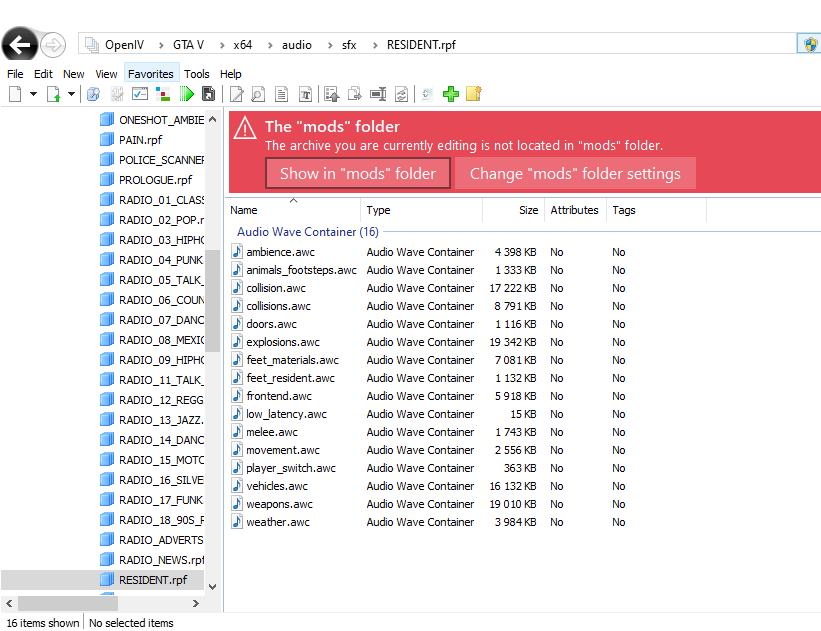The width and height of the screenshot is (821, 631).
Task: Click the warning triangle in the red banner
Action: coord(245,129)
